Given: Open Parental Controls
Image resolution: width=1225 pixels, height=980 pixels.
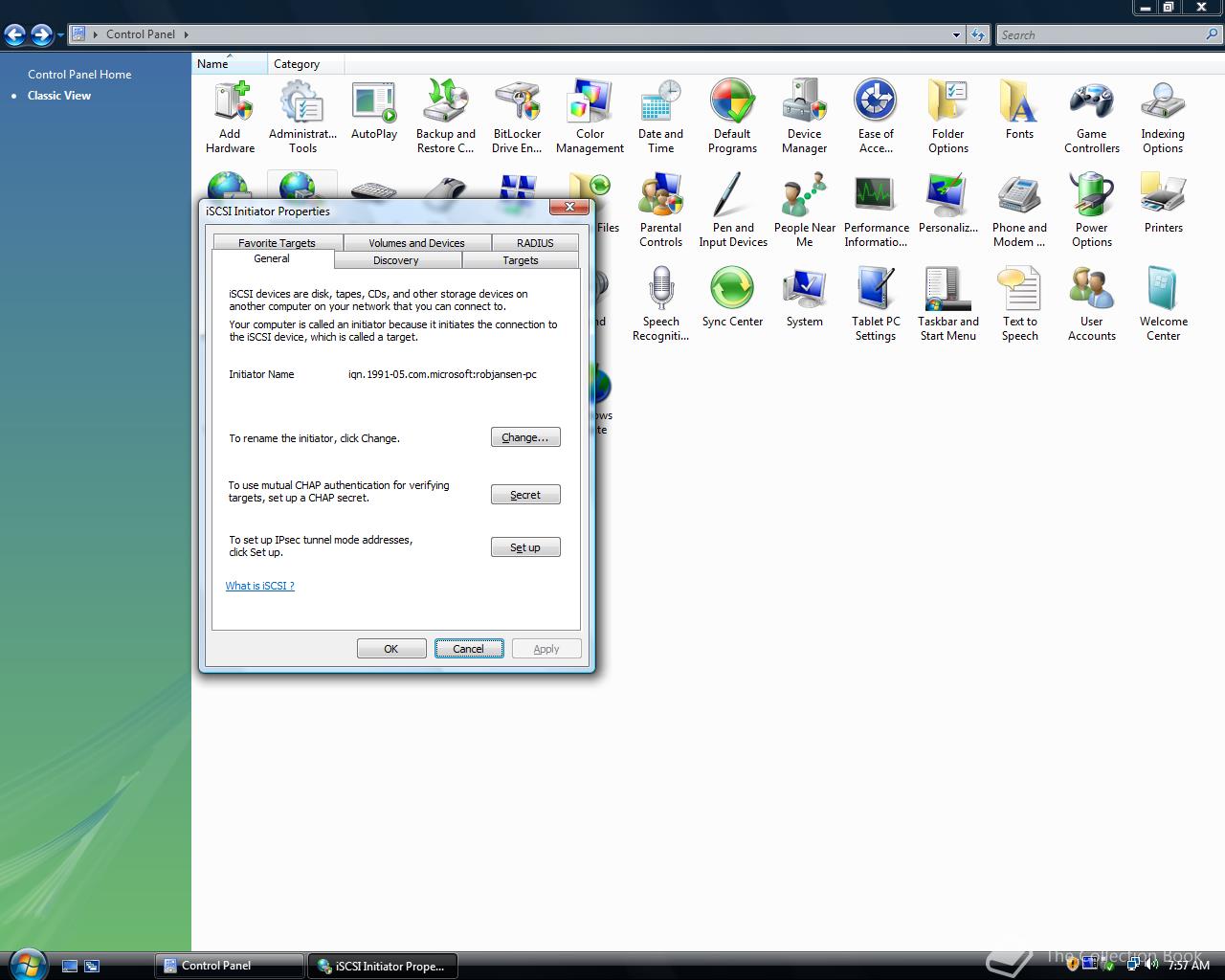Looking at the screenshot, I should point(661,211).
